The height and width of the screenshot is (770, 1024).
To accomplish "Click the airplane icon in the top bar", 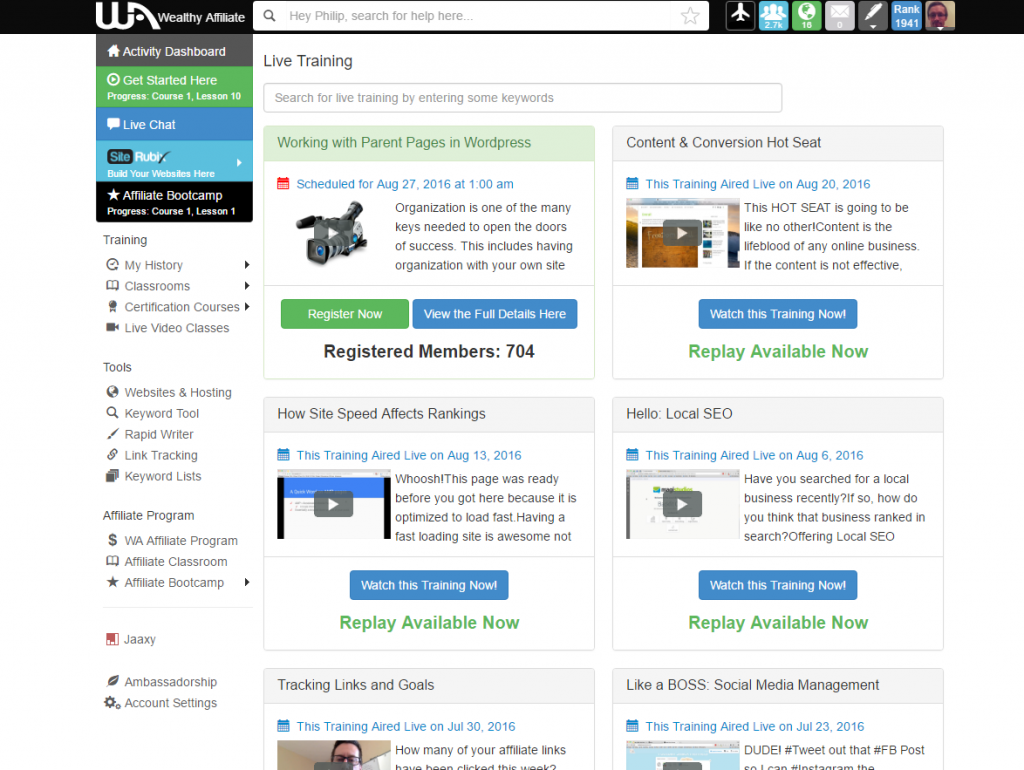I will point(741,16).
